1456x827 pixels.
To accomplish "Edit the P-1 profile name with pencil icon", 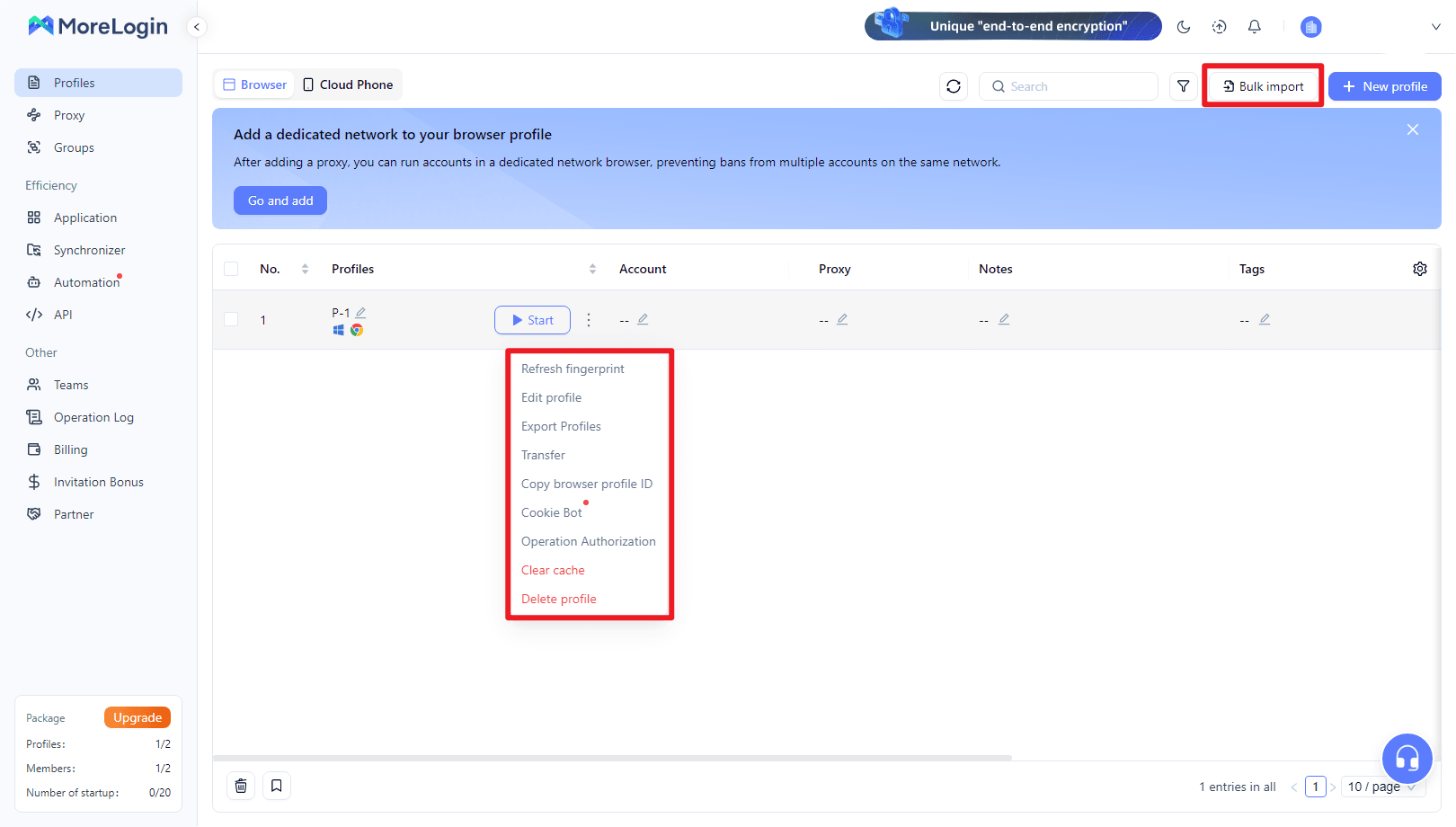I will (362, 311).
